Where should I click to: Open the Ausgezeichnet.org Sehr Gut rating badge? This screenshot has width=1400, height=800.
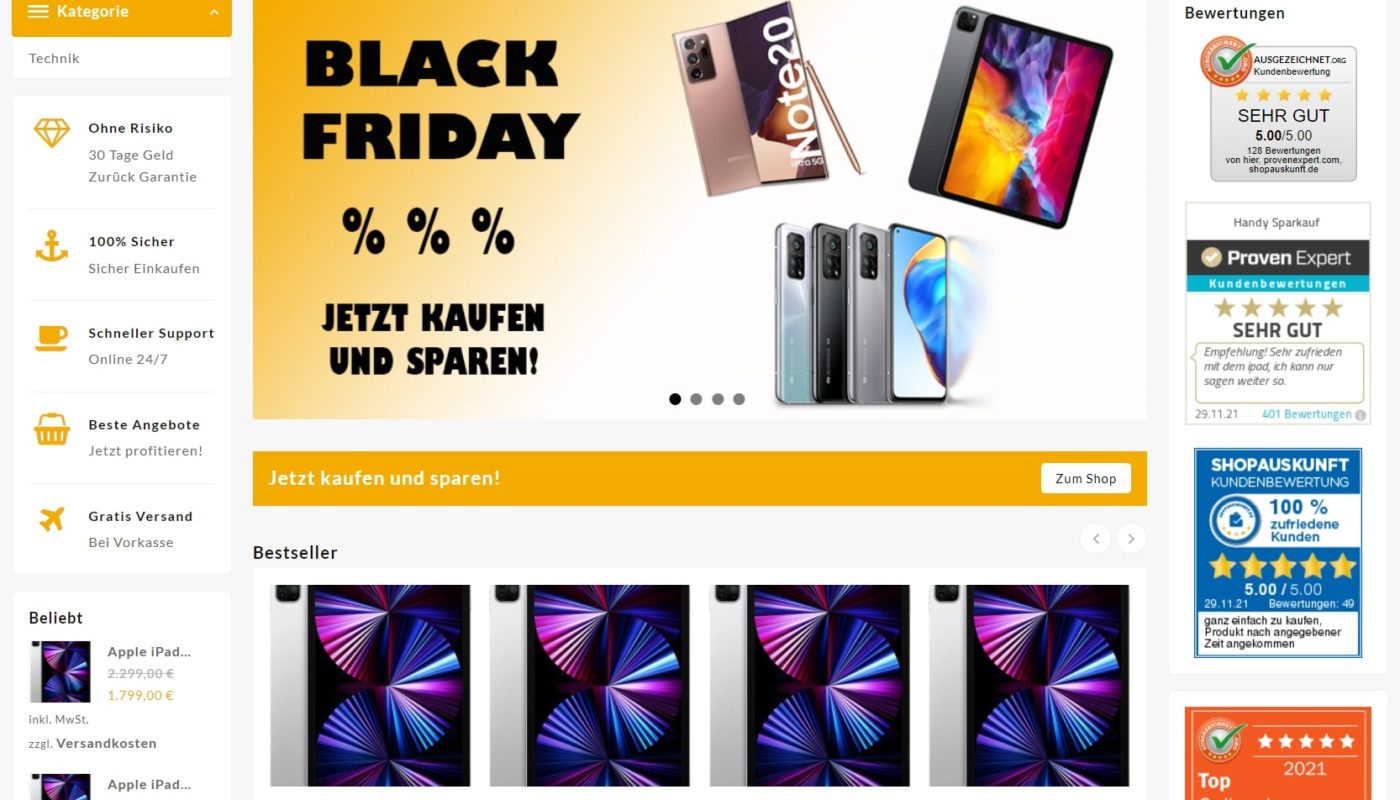coord(1278,109)
